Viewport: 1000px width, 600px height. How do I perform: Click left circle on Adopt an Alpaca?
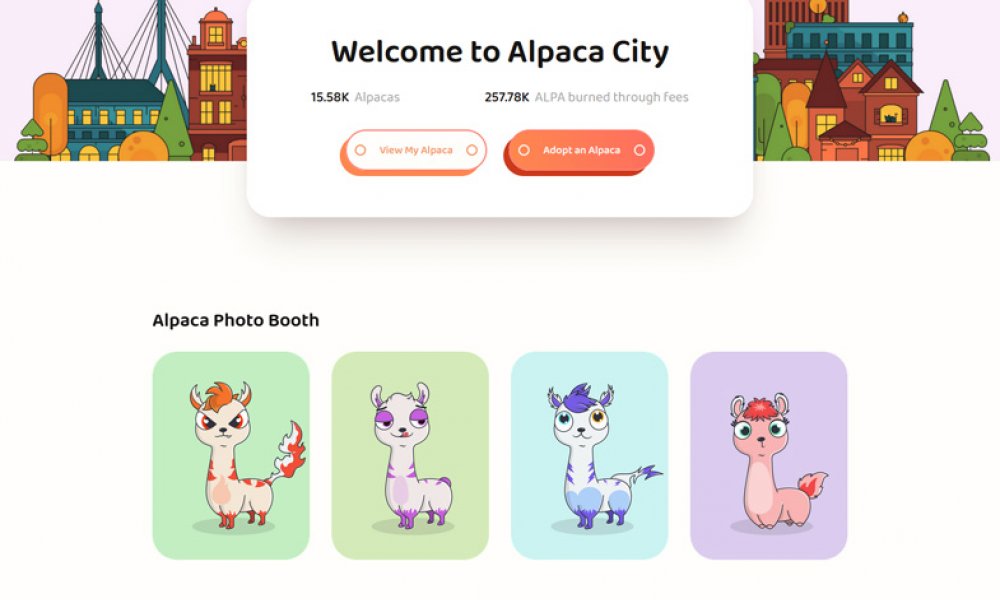pyautogui.click(x=524, y=150)
